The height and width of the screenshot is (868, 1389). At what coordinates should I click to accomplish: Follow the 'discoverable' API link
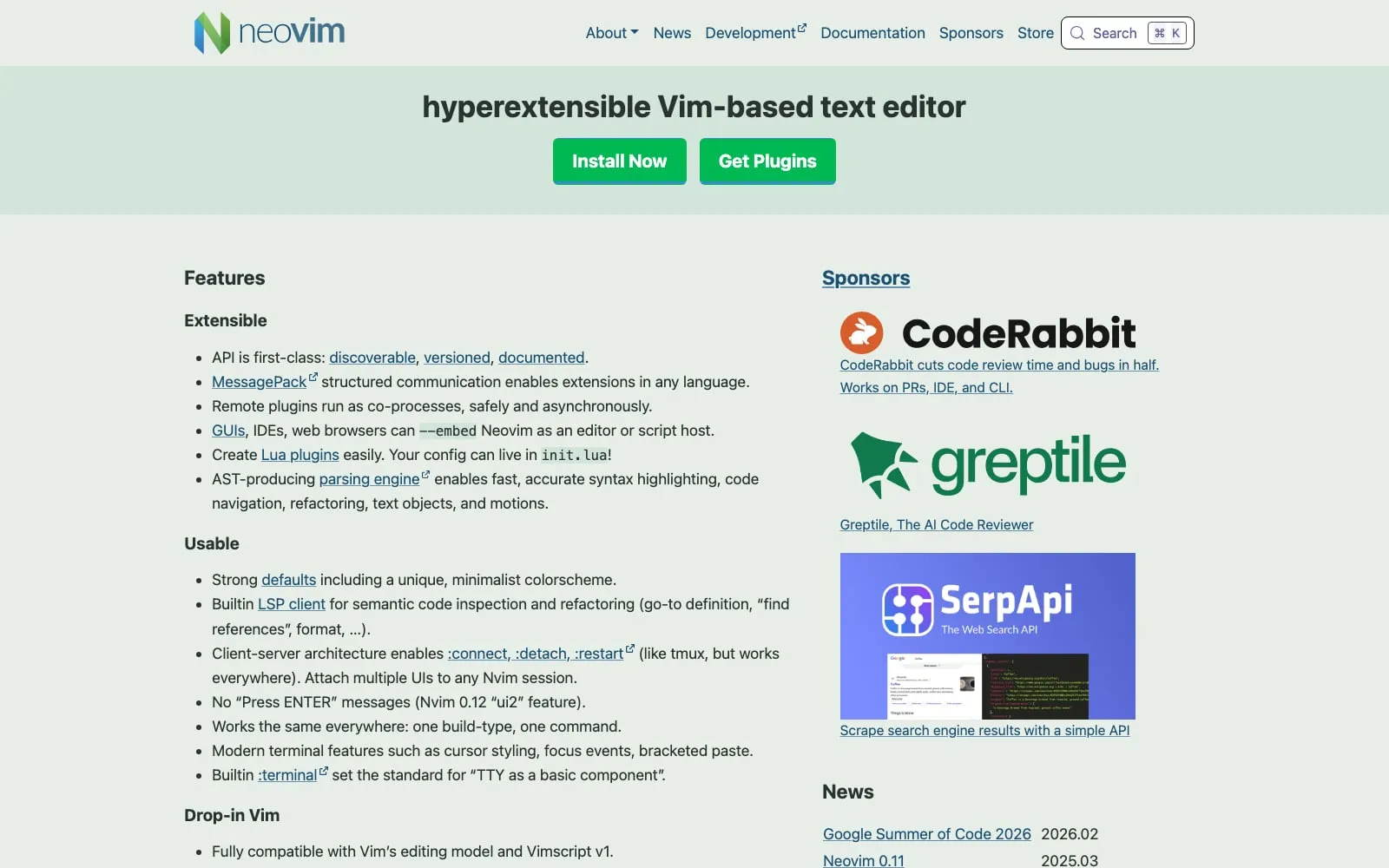click(x=372, y=358)
